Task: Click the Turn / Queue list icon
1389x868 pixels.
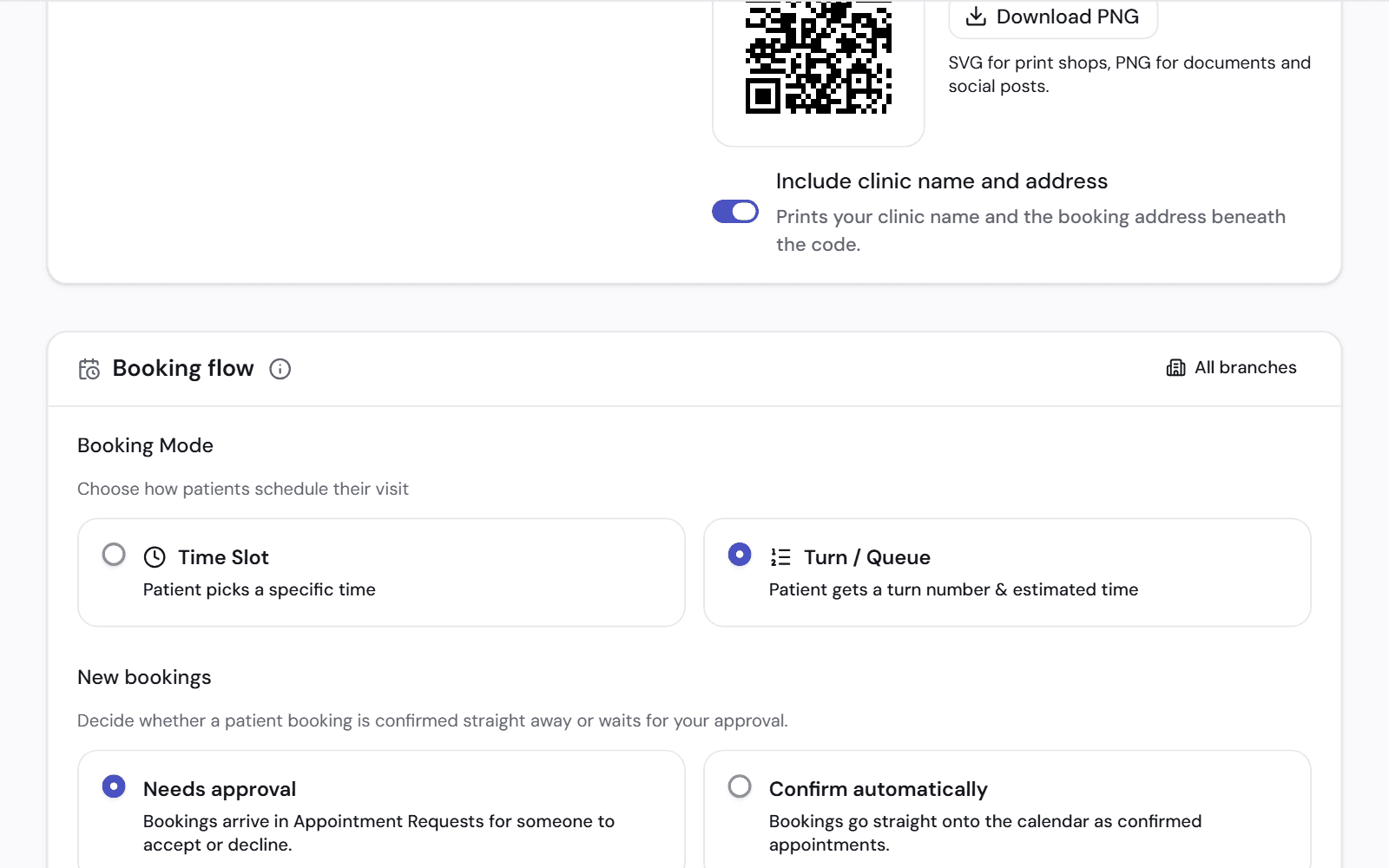Action: click(x=780, y=557)
